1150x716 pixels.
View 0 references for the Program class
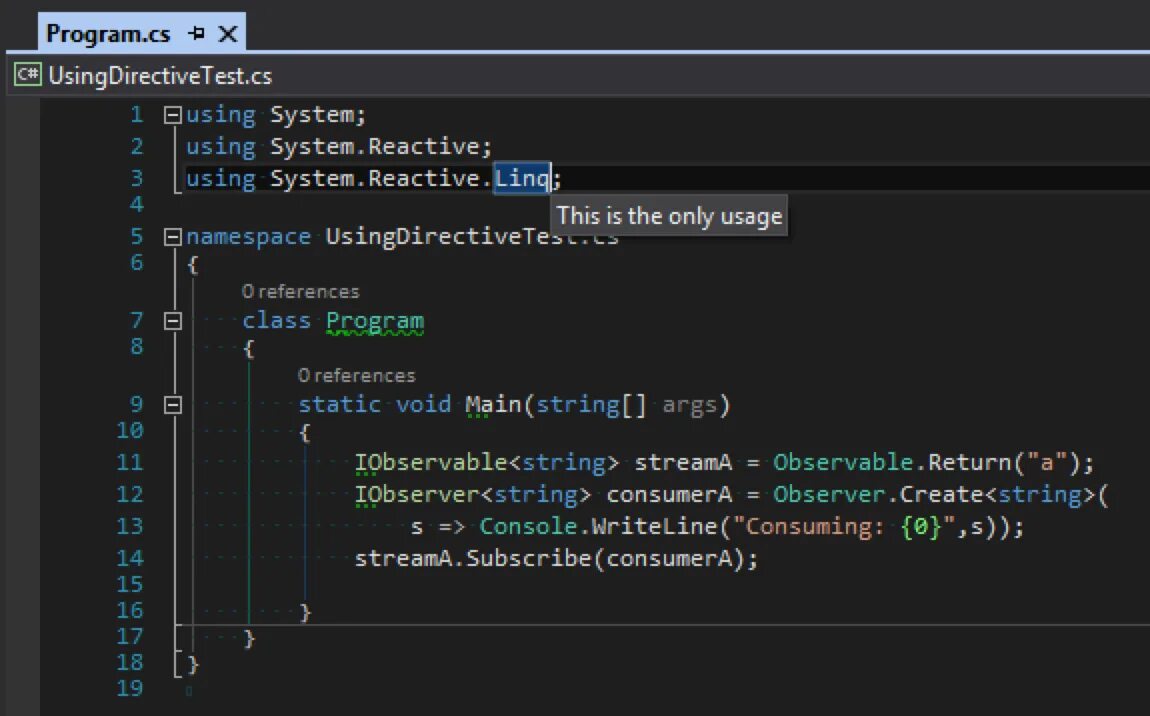pyautogui.click(x=299, y=291)
